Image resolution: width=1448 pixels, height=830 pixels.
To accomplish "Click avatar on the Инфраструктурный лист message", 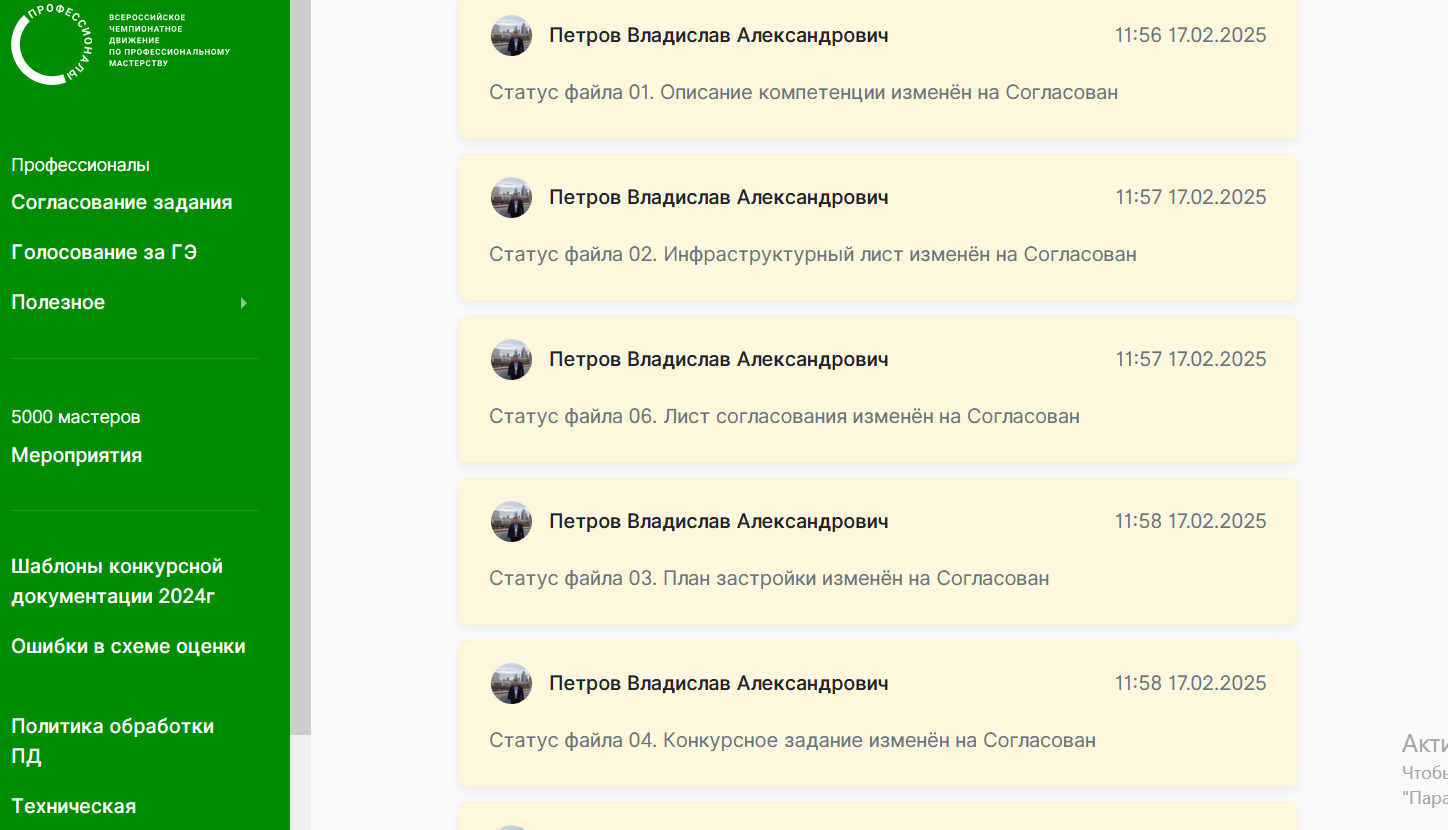I will [x=511, y=197].
